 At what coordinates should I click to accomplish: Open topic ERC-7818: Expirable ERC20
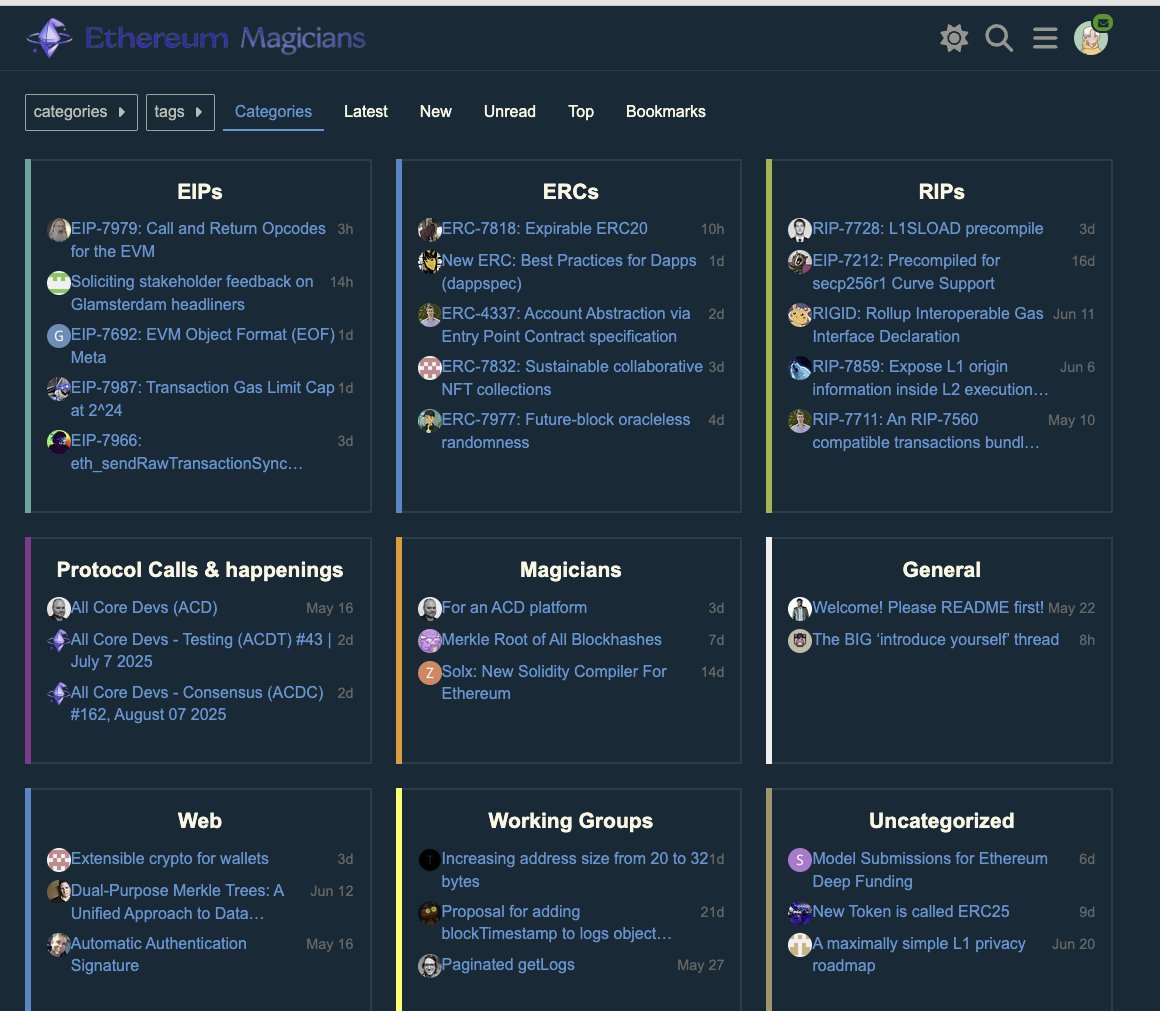tap(544, 229)
